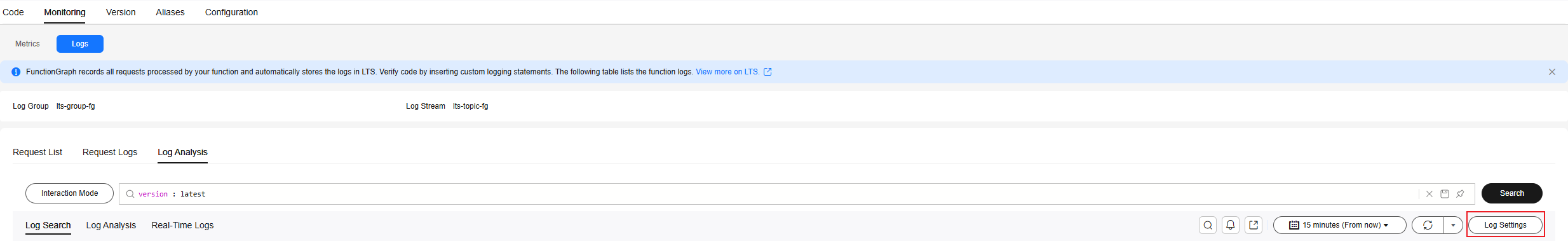1568x241 pixels.
Task: Open the Configuration tab
Action: 231,12
